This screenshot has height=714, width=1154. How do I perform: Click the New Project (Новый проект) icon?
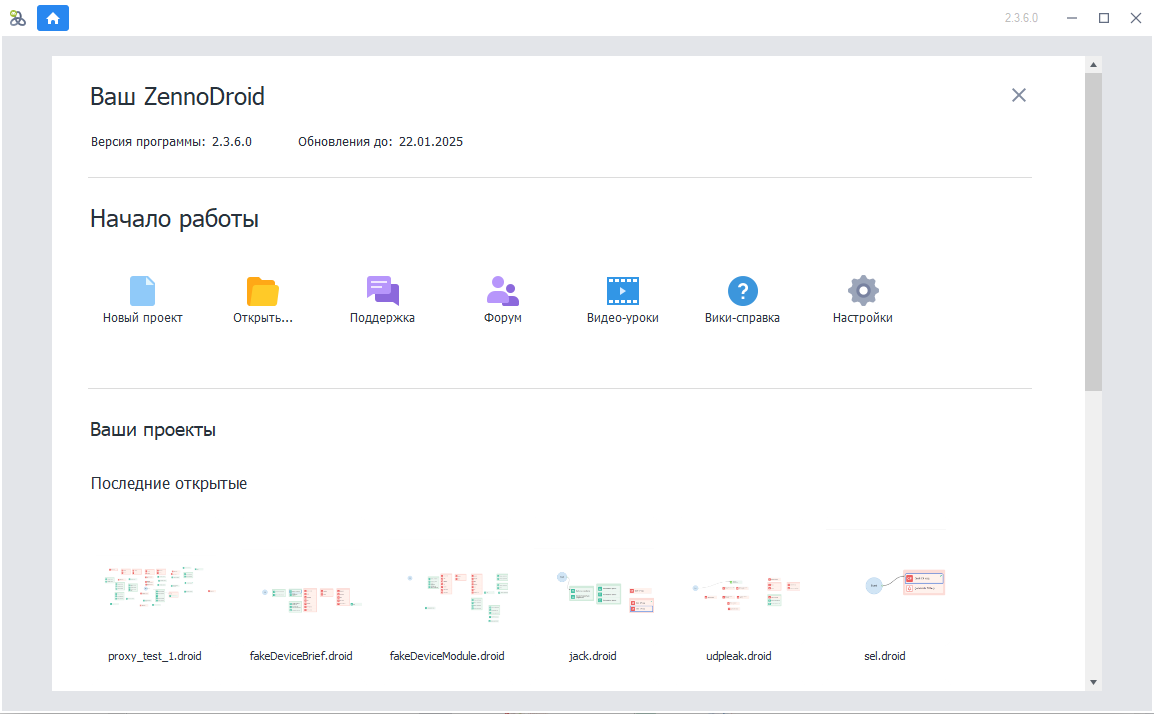[x=143, y=291]
